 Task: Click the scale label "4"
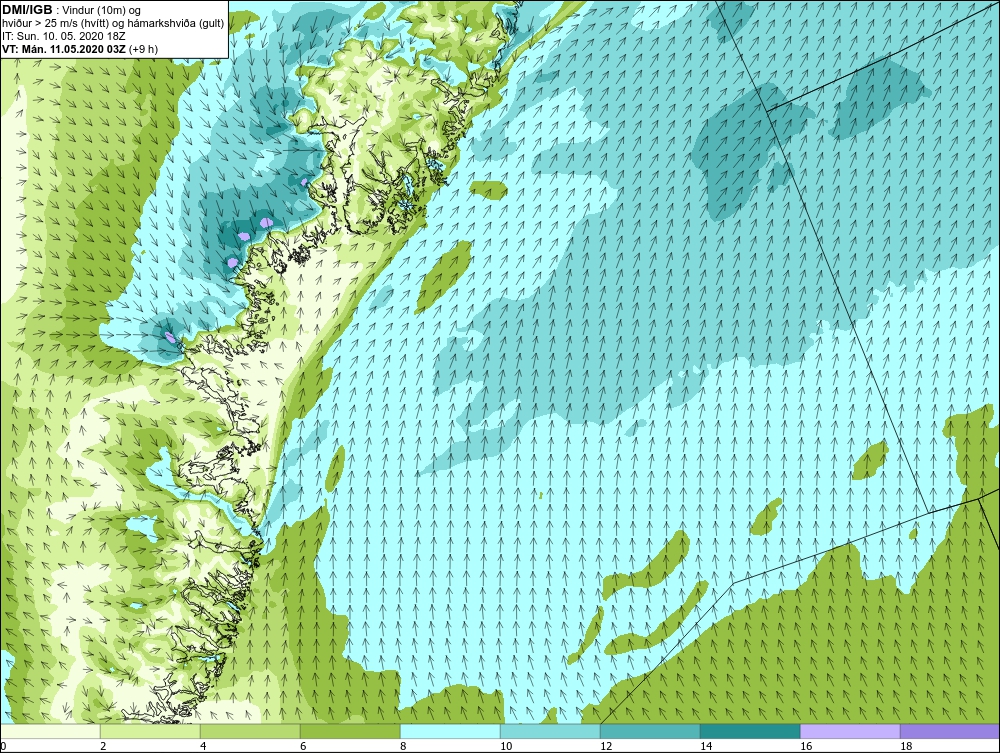(x=203, y=746)
